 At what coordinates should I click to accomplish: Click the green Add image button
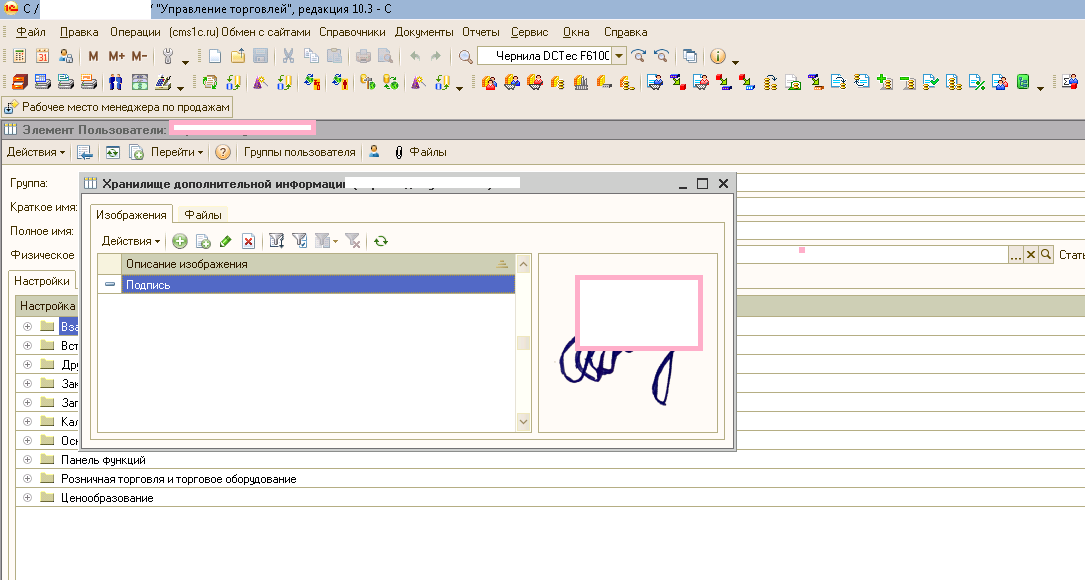(180, 241)
